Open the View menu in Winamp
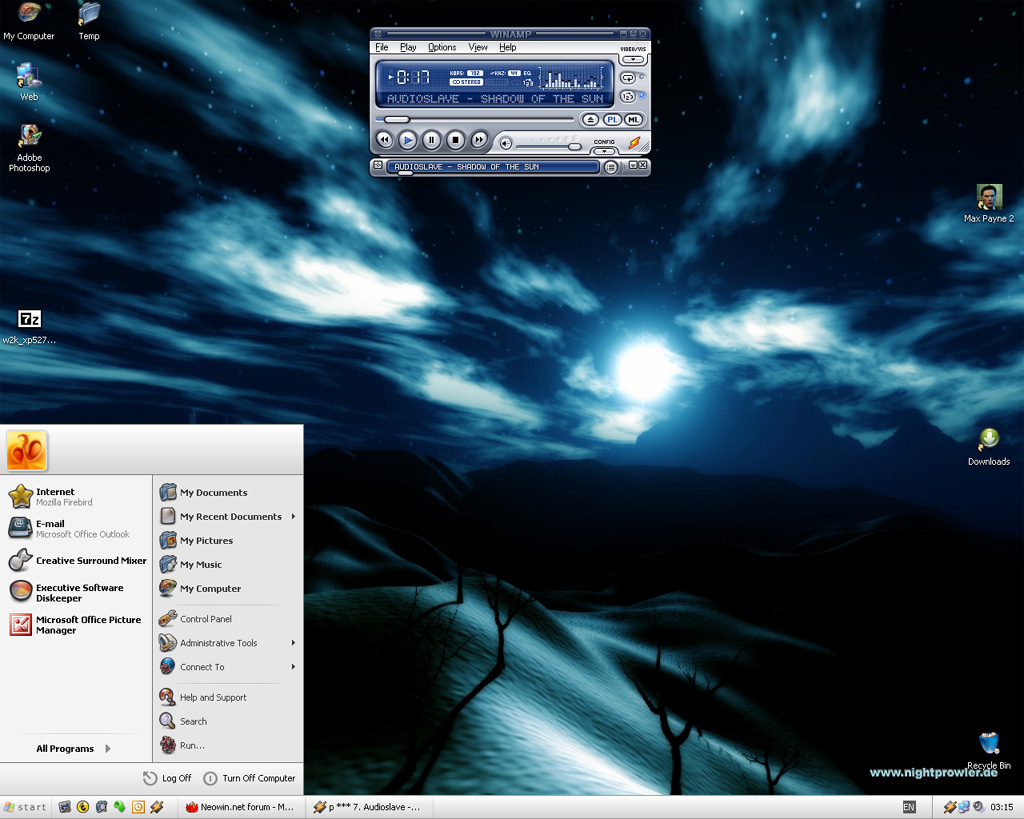Image resolution: width=1024 pixels, height=819 pixels. click(x=478, y=47)
